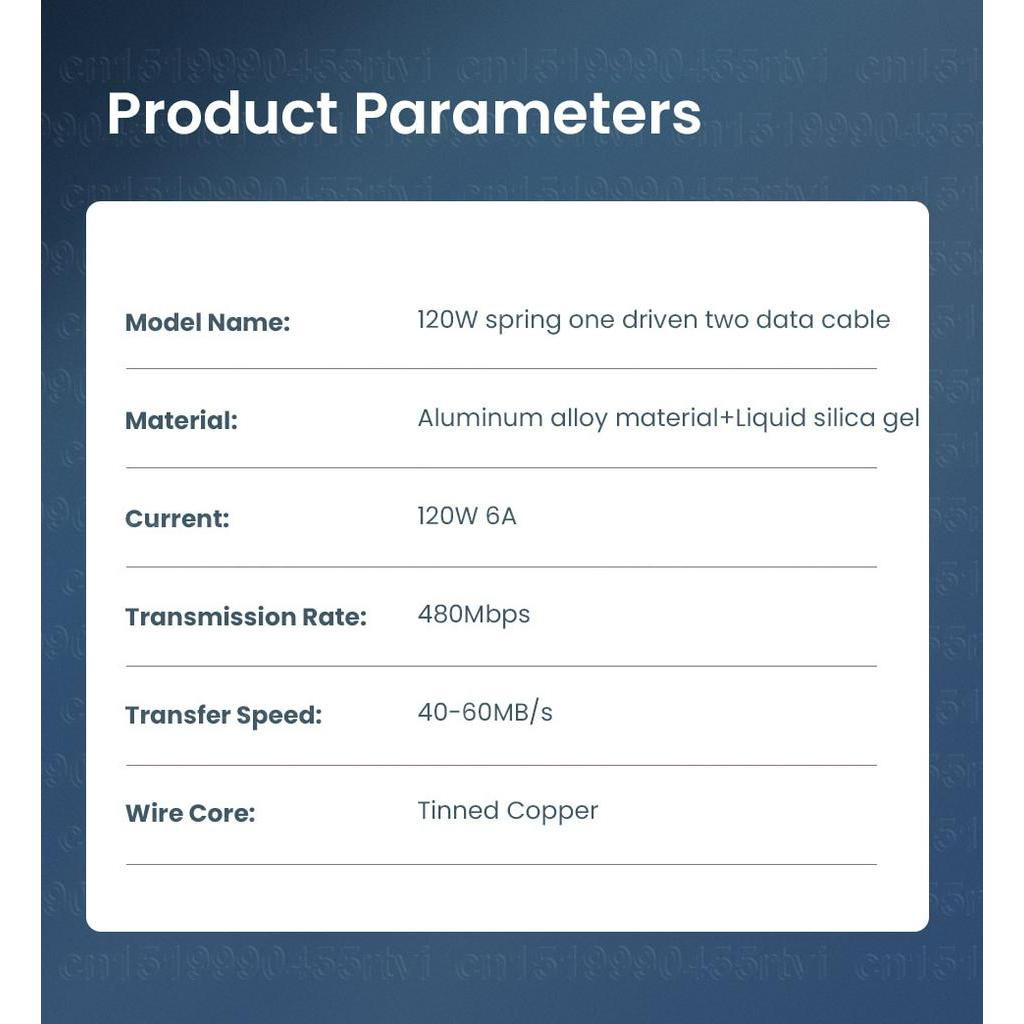The width and height of the screenshot is (1024, 1024).
Task: Select the "Transmission Rate:" label
Action: tap(246, 617)
